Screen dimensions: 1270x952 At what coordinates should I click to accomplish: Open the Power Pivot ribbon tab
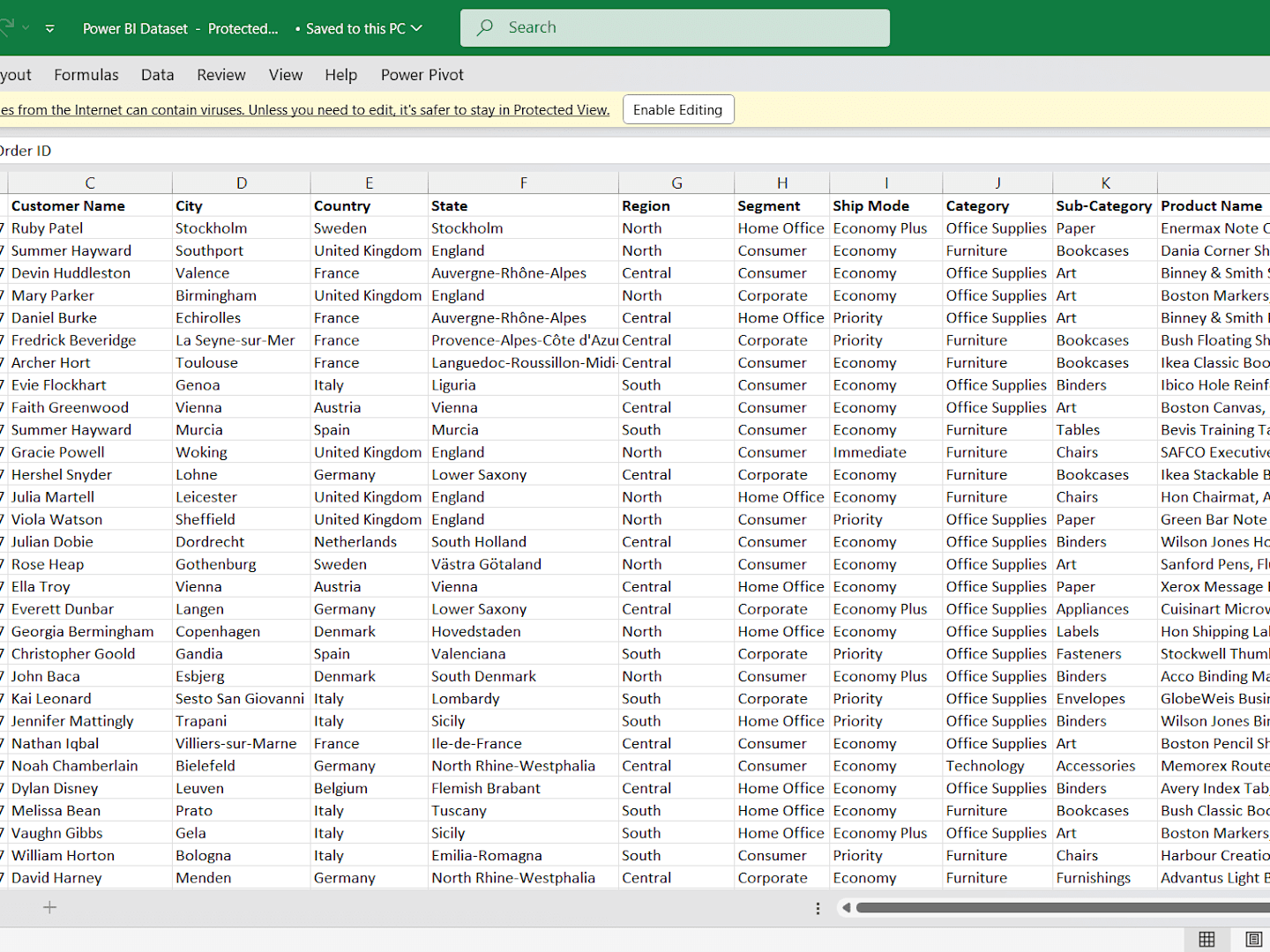(422, 75)
